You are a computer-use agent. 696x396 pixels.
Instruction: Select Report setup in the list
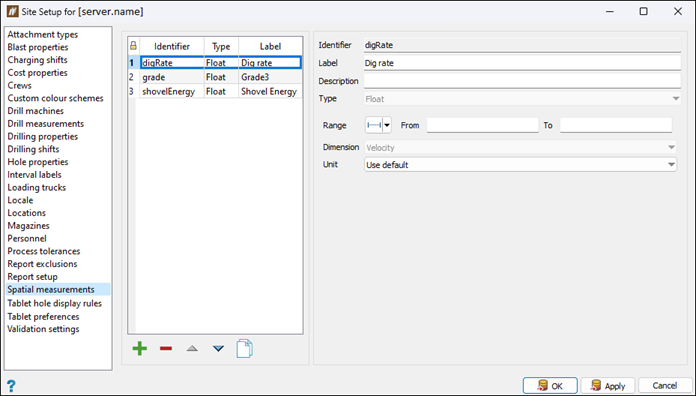pos(32,277)
